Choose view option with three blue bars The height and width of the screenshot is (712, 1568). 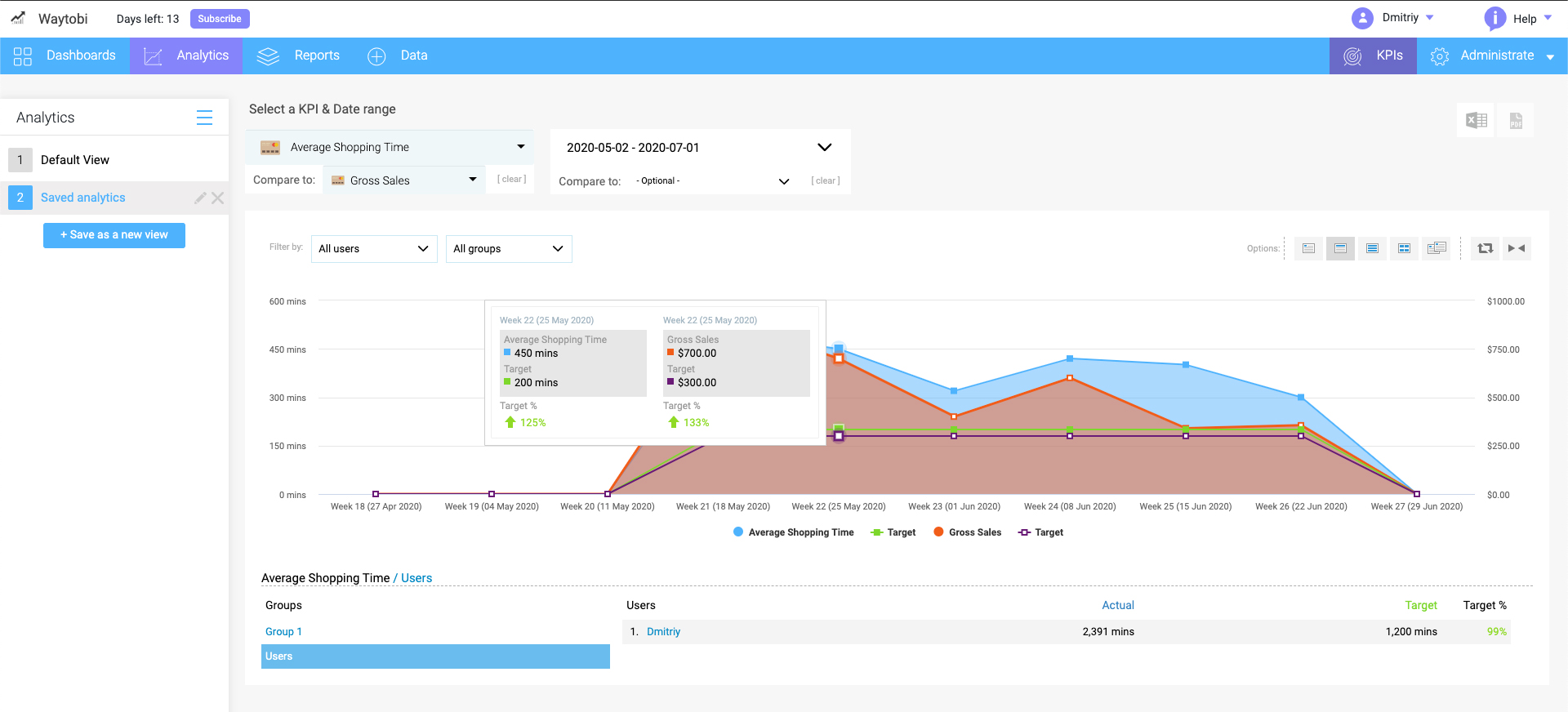[x=1372, y=248]
